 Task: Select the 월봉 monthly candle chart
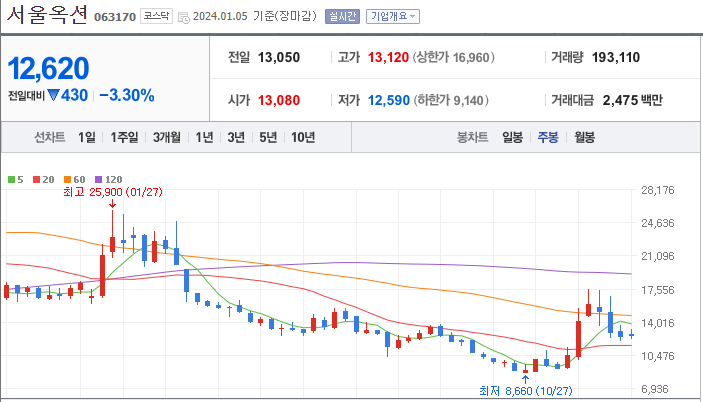coord(584,137)
